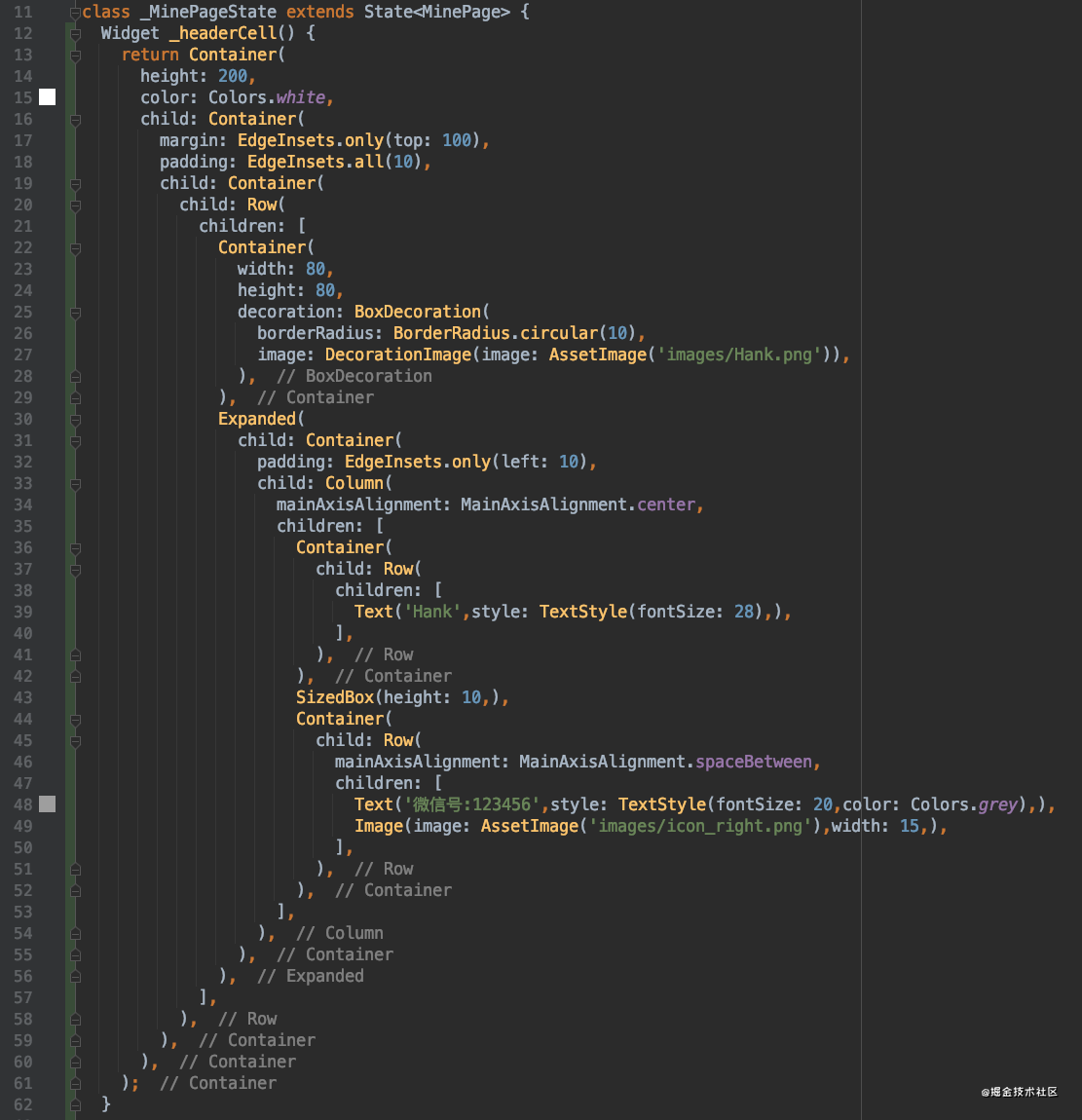
Task: Click 'Colors.white' on line 15
Action: coord(267,97)
